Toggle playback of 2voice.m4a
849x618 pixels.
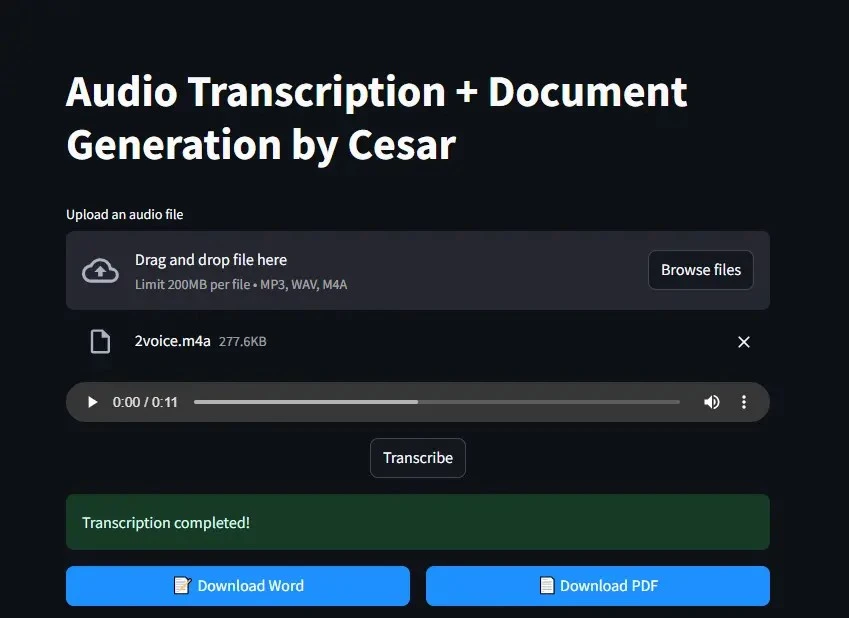pyautogui.click(x=92, y=401)
